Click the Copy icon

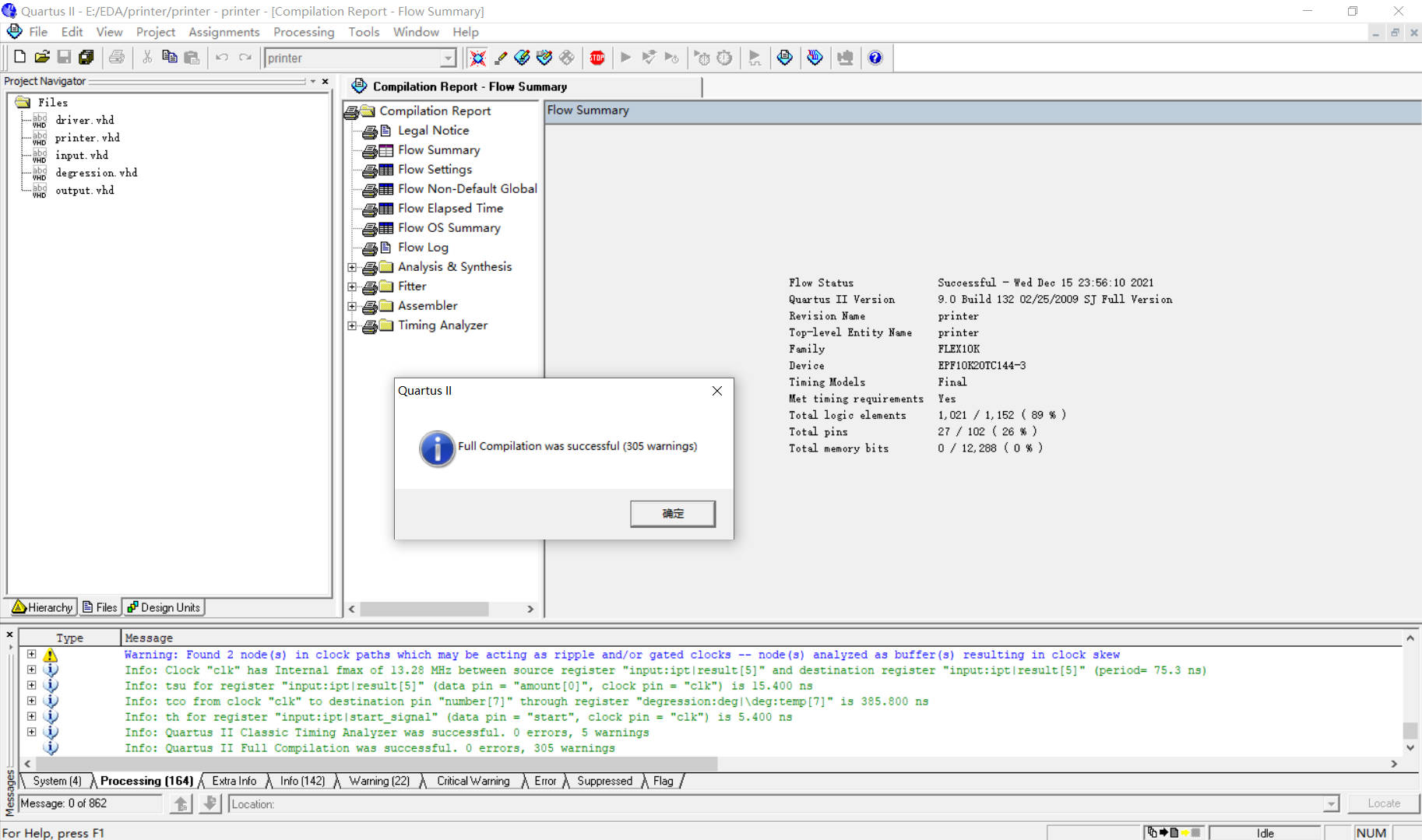169,57
